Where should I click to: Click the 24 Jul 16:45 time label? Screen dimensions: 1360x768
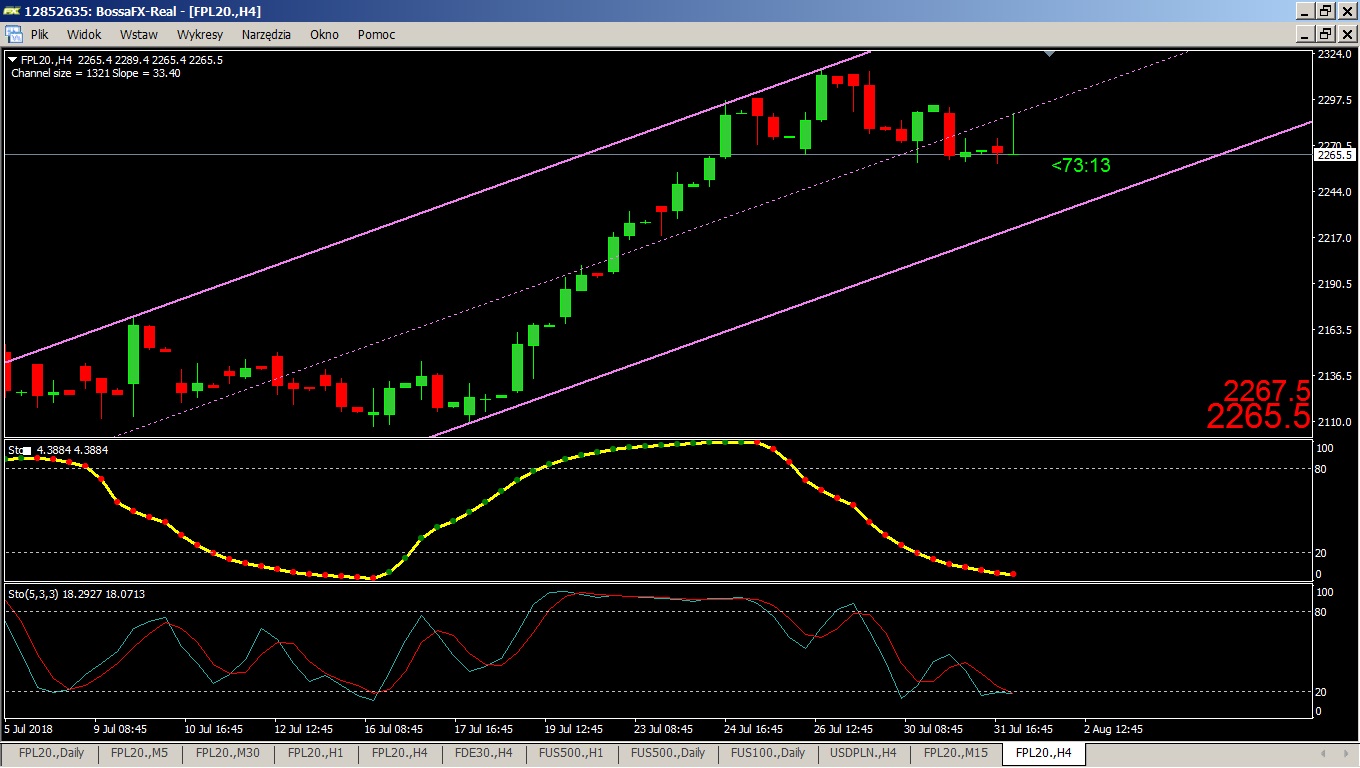click(754, 729)
